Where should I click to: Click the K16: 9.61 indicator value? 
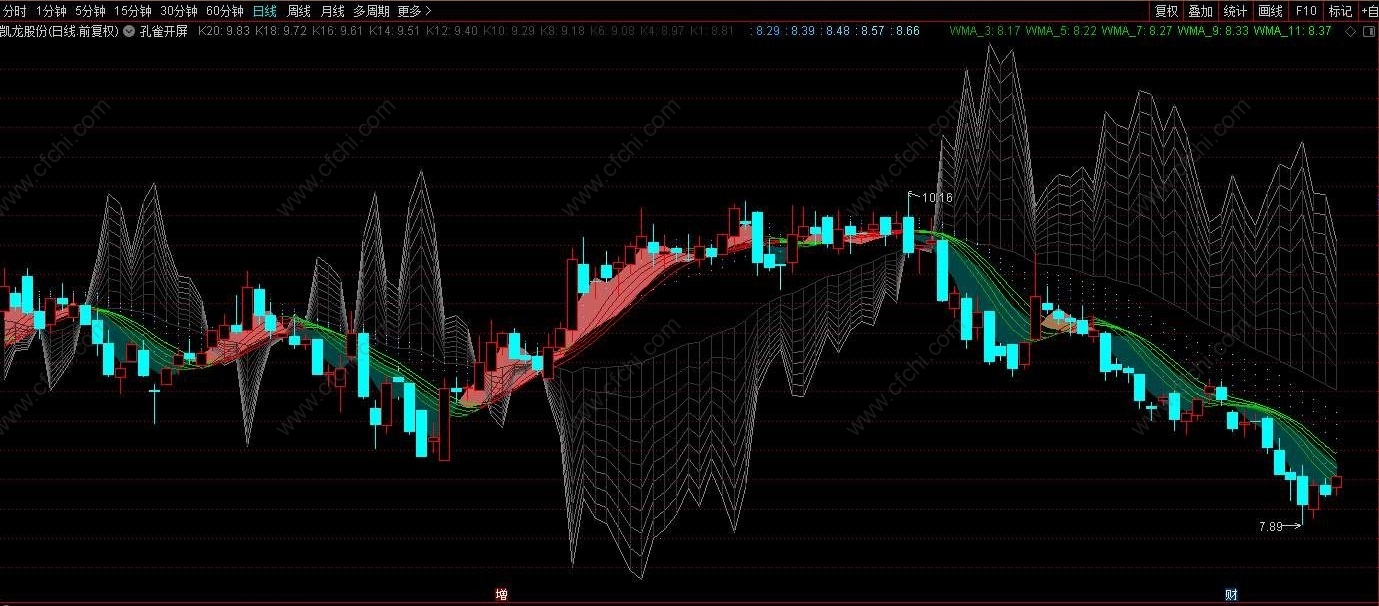click(x=338, y=31)
